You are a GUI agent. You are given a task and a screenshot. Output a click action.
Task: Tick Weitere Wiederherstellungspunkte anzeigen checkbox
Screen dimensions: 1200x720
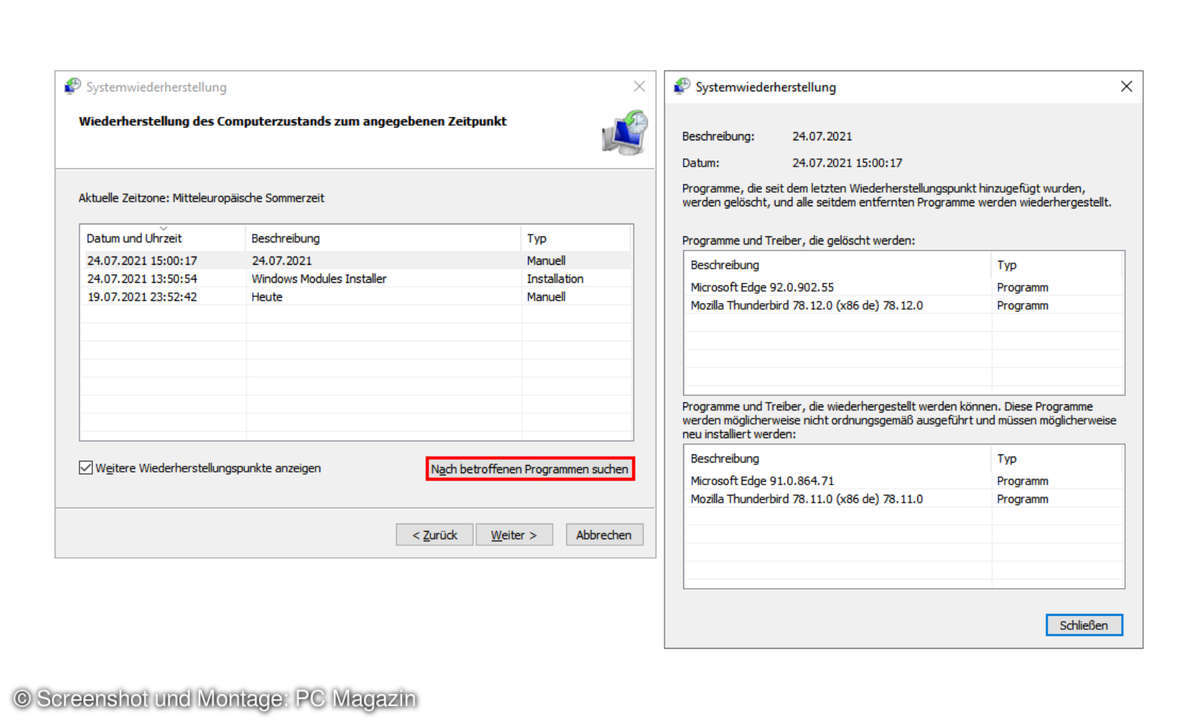(x=86, y=467)
